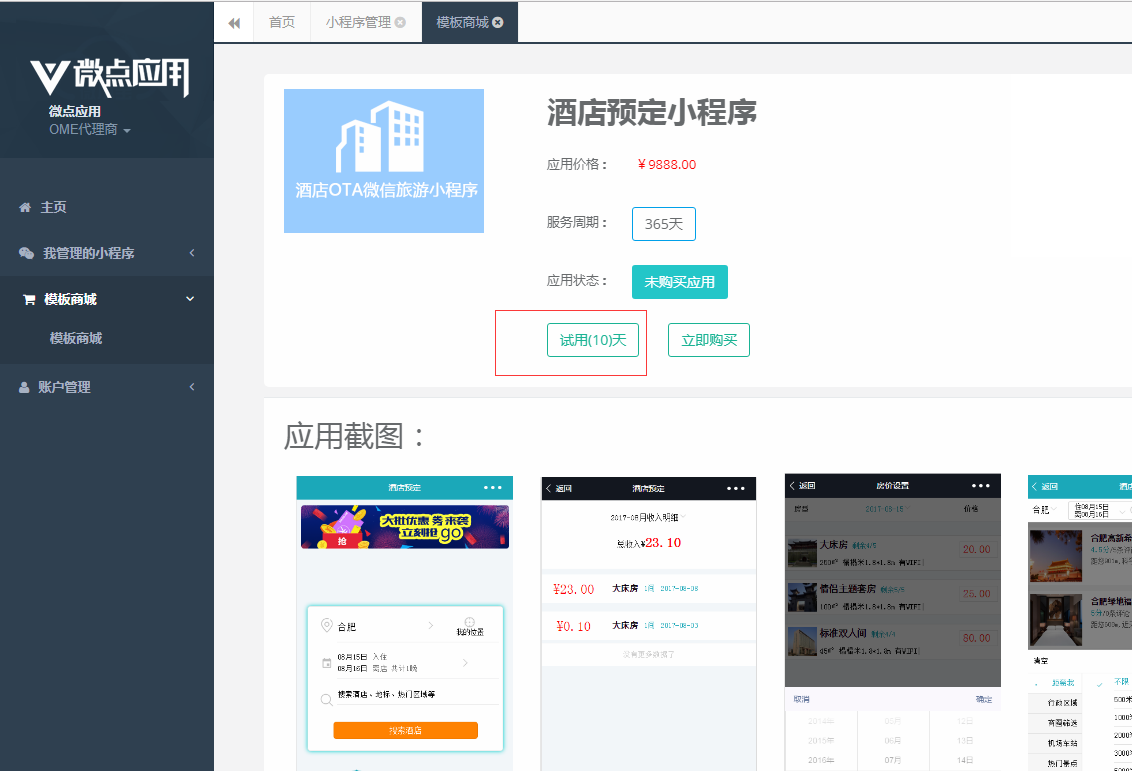Switch to the 小程序管理 tab
This screenshot has height=771, width=1132.
pyautogui.click(x=355, y=21)
